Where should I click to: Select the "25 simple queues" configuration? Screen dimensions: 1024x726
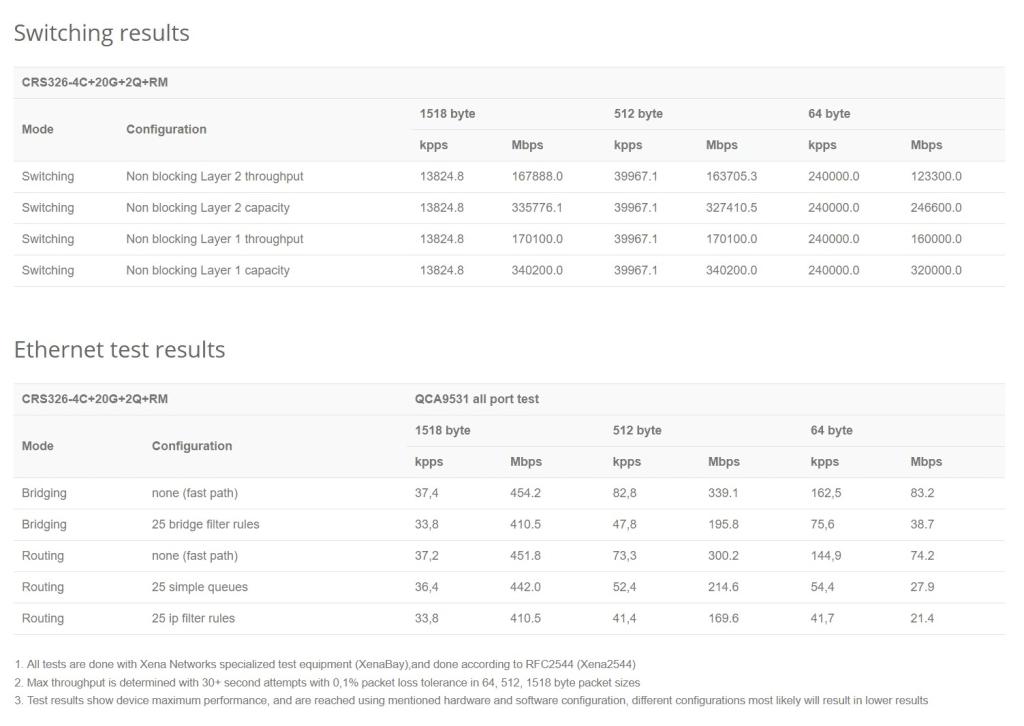(199, 587)
